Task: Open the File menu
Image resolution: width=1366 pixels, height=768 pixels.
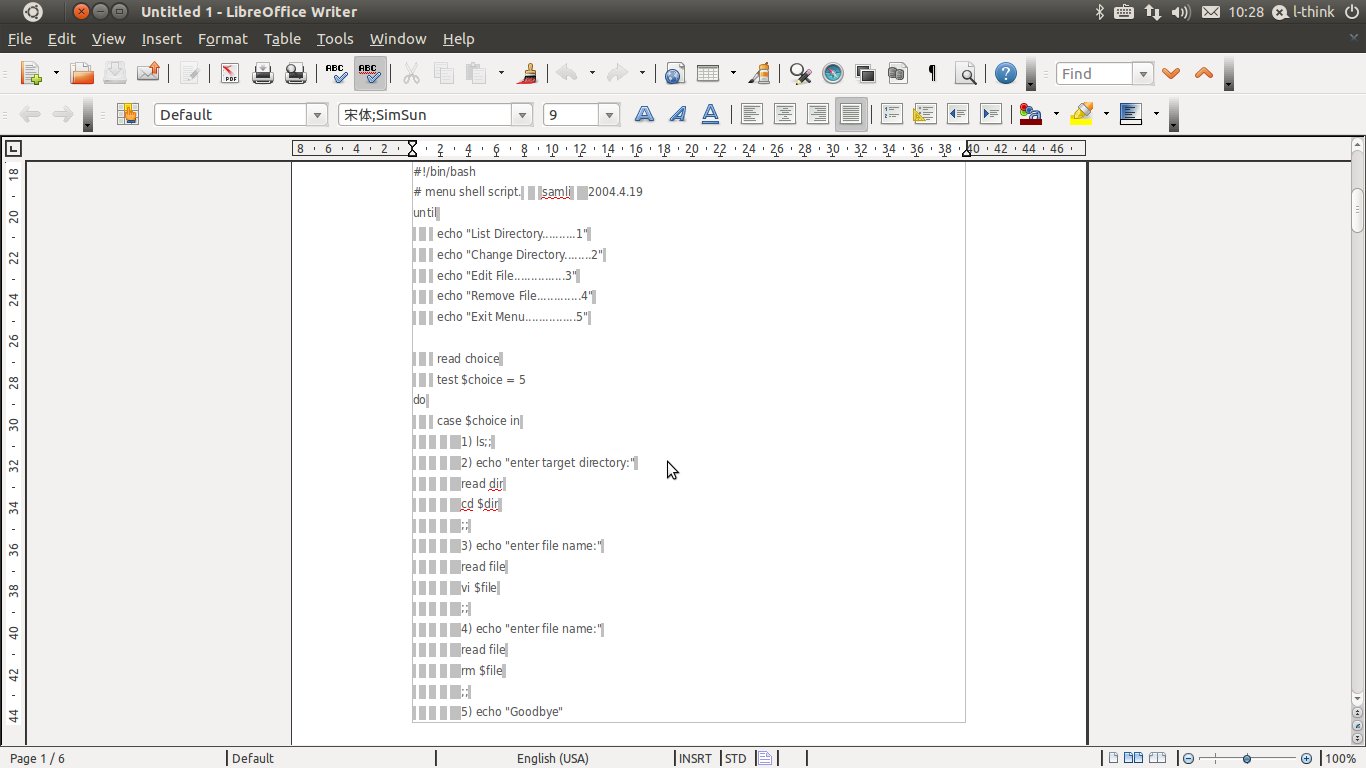Action: [20, 38]
